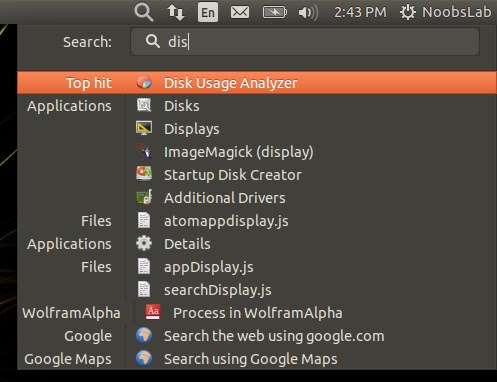Image resolution: width=497 pixels, height=382 pixels.
Task: Click the Disk Usage Analyzer pie icon
Action: point(144,82)
